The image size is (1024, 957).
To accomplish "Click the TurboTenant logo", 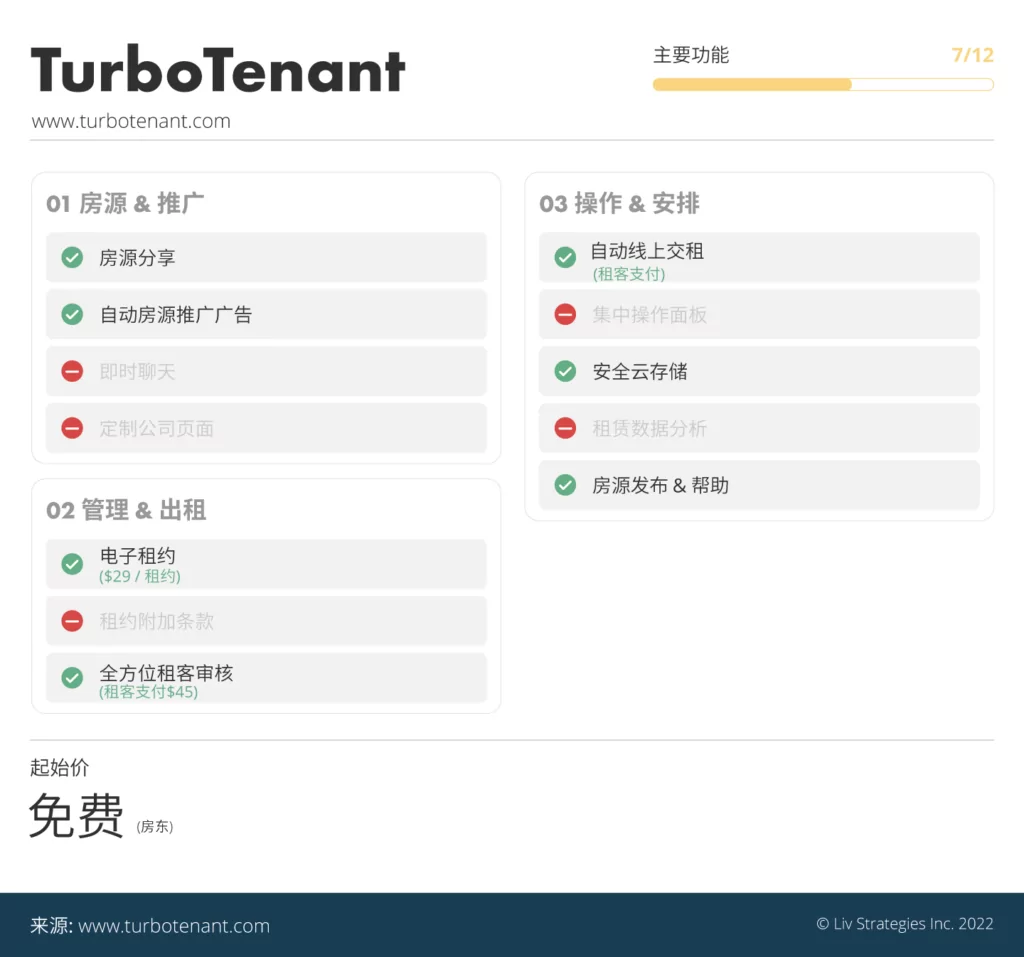I will [218, 70].
